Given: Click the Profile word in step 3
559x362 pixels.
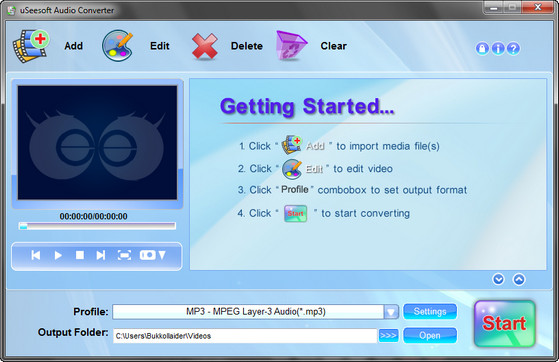Looking at the screenshot, I should click(x=295, y=189).
